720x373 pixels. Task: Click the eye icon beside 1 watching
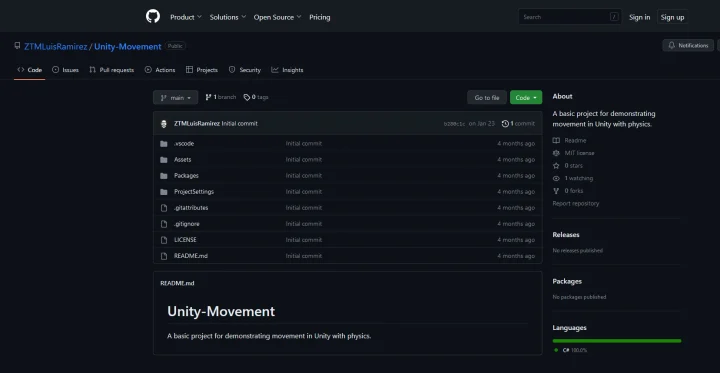point(556,178)
